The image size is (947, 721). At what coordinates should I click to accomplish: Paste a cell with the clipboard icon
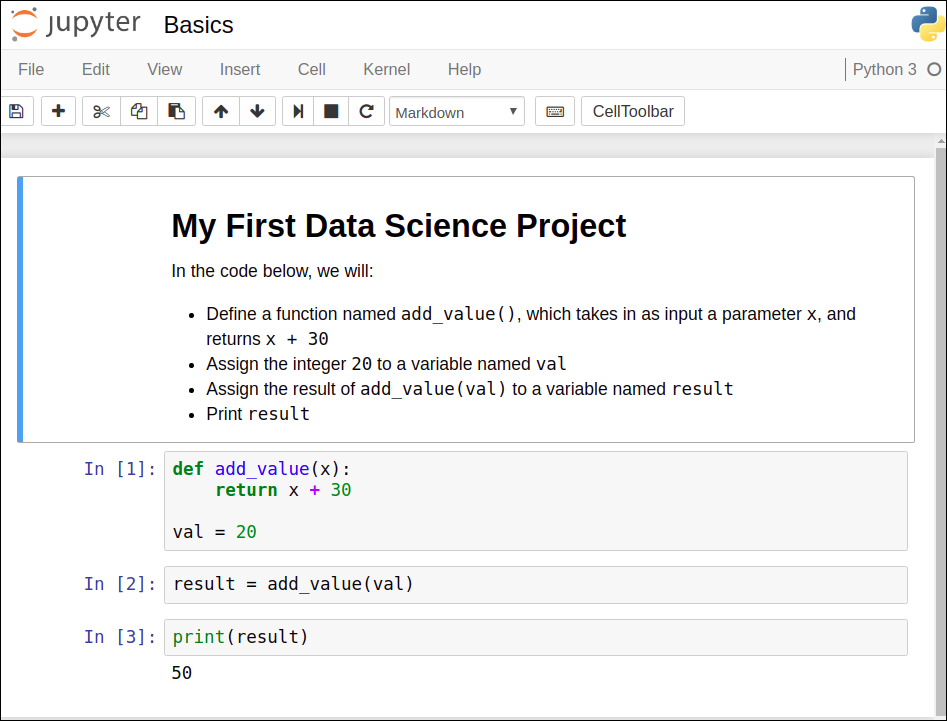click(176, 111)
